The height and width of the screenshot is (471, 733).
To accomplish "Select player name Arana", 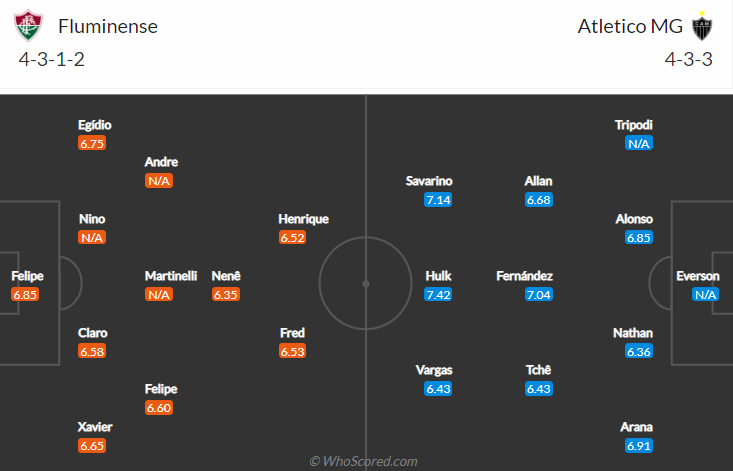I will point(636,427).
